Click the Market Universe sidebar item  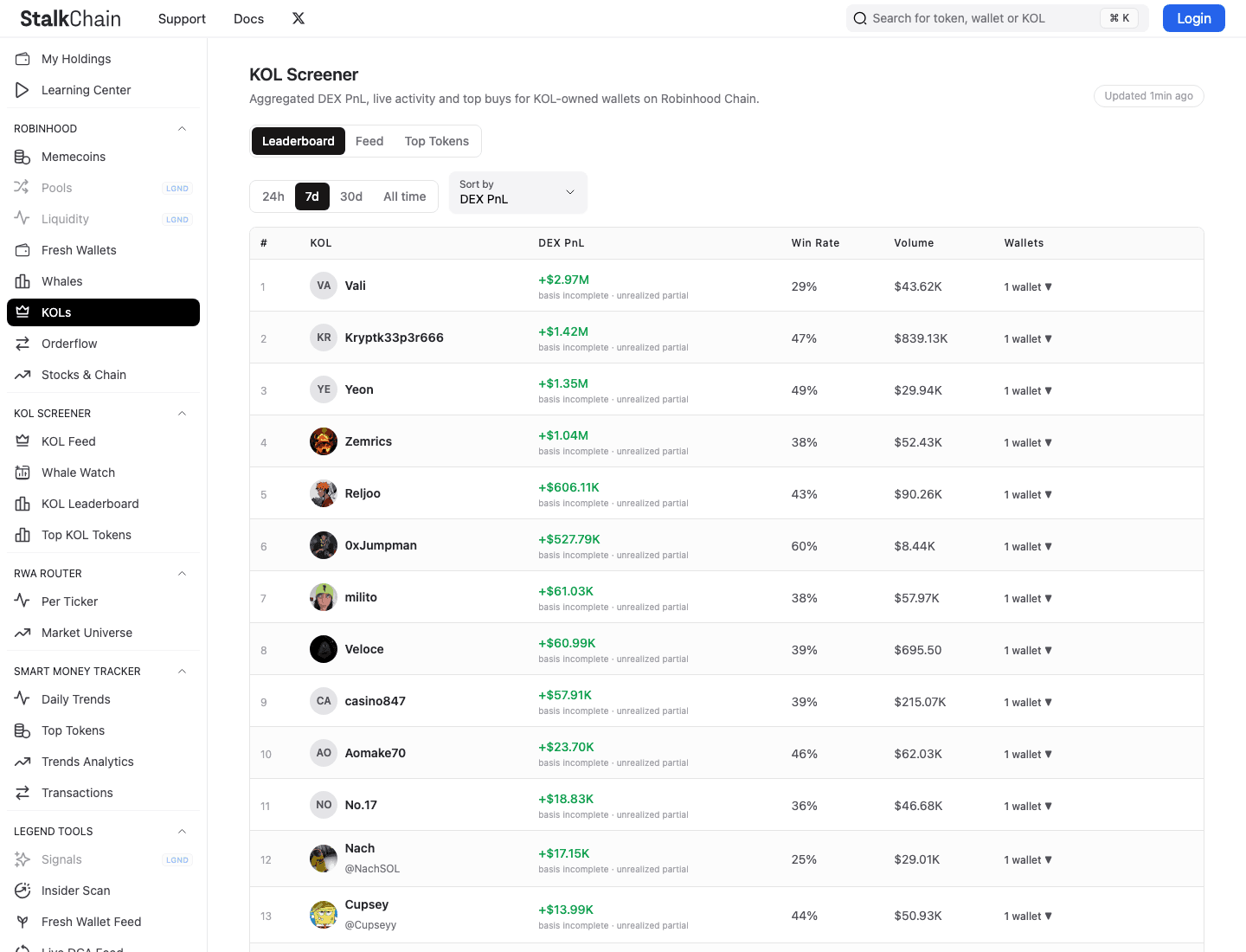coord(103,633)
